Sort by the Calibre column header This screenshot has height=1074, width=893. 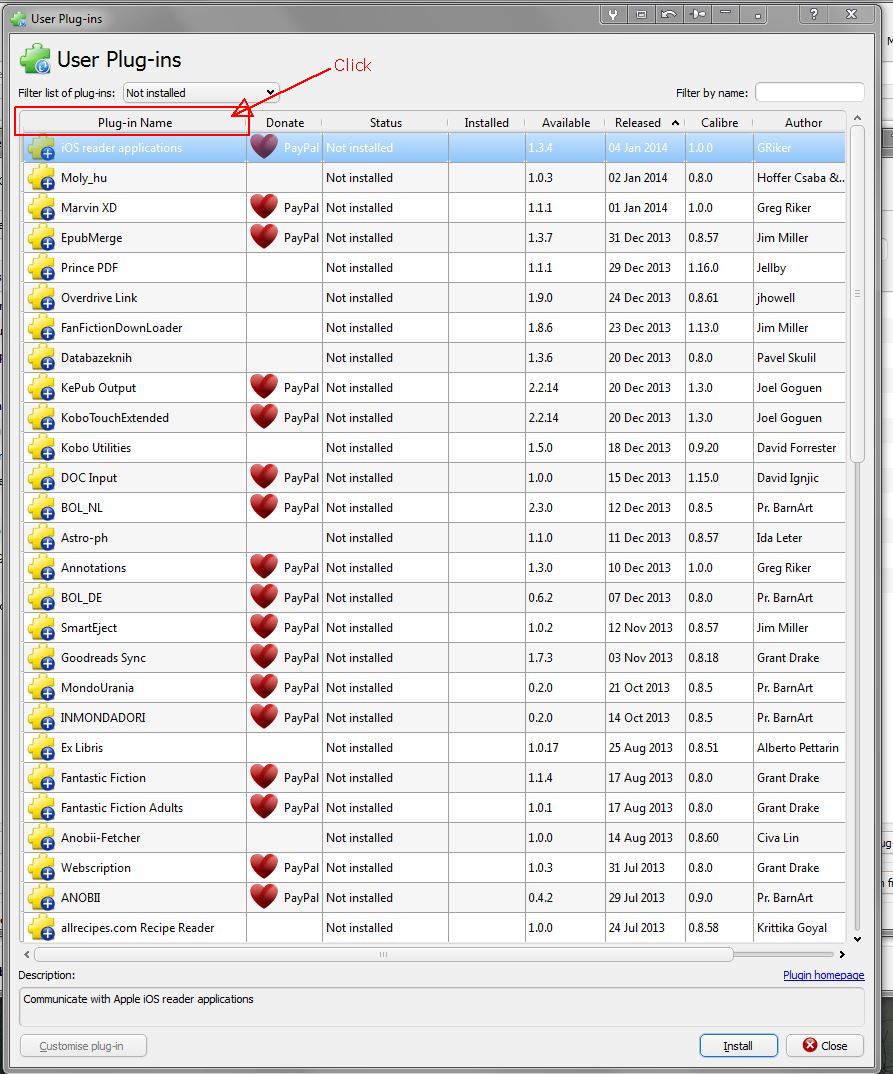pyautogui.click(x=719, y=123)
